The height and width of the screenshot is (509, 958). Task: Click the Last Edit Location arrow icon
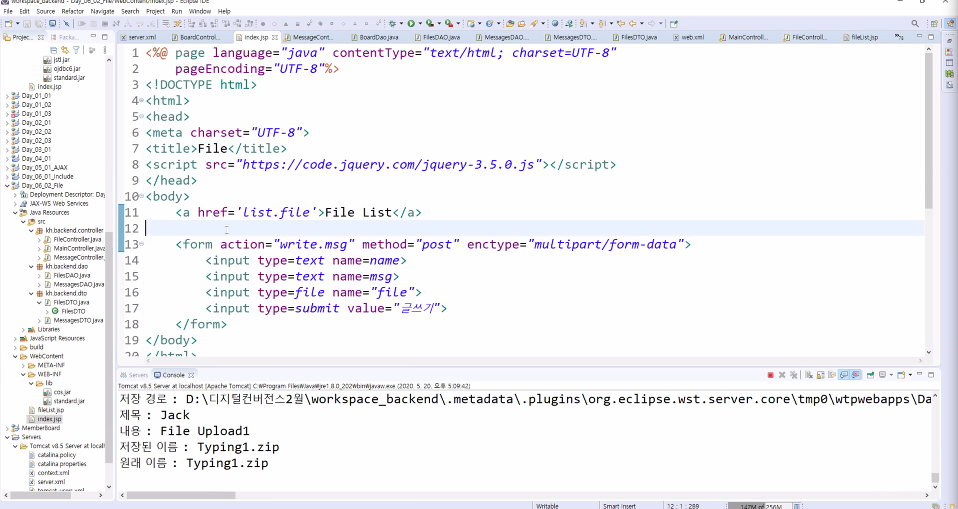(621, 24)
